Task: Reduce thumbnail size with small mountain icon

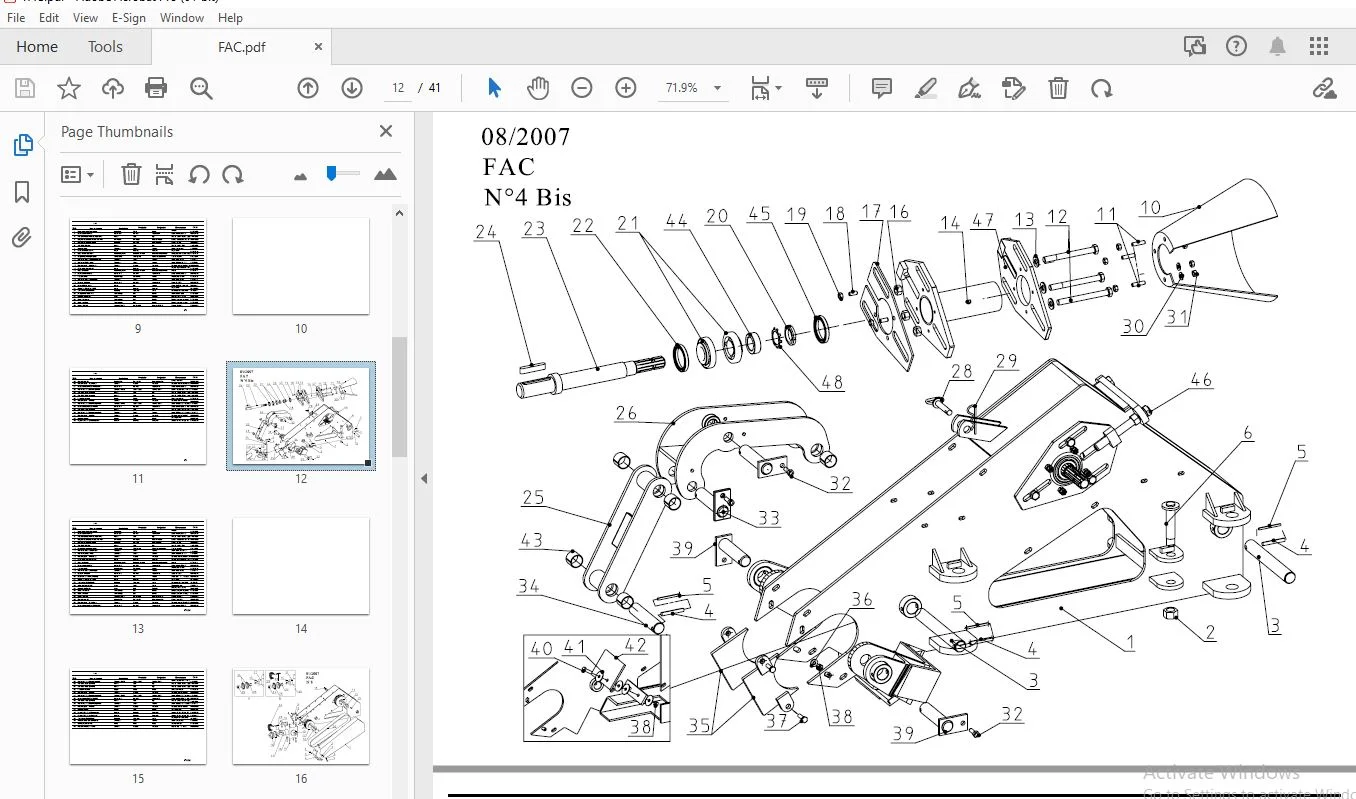Action: [x=300, y=176]
